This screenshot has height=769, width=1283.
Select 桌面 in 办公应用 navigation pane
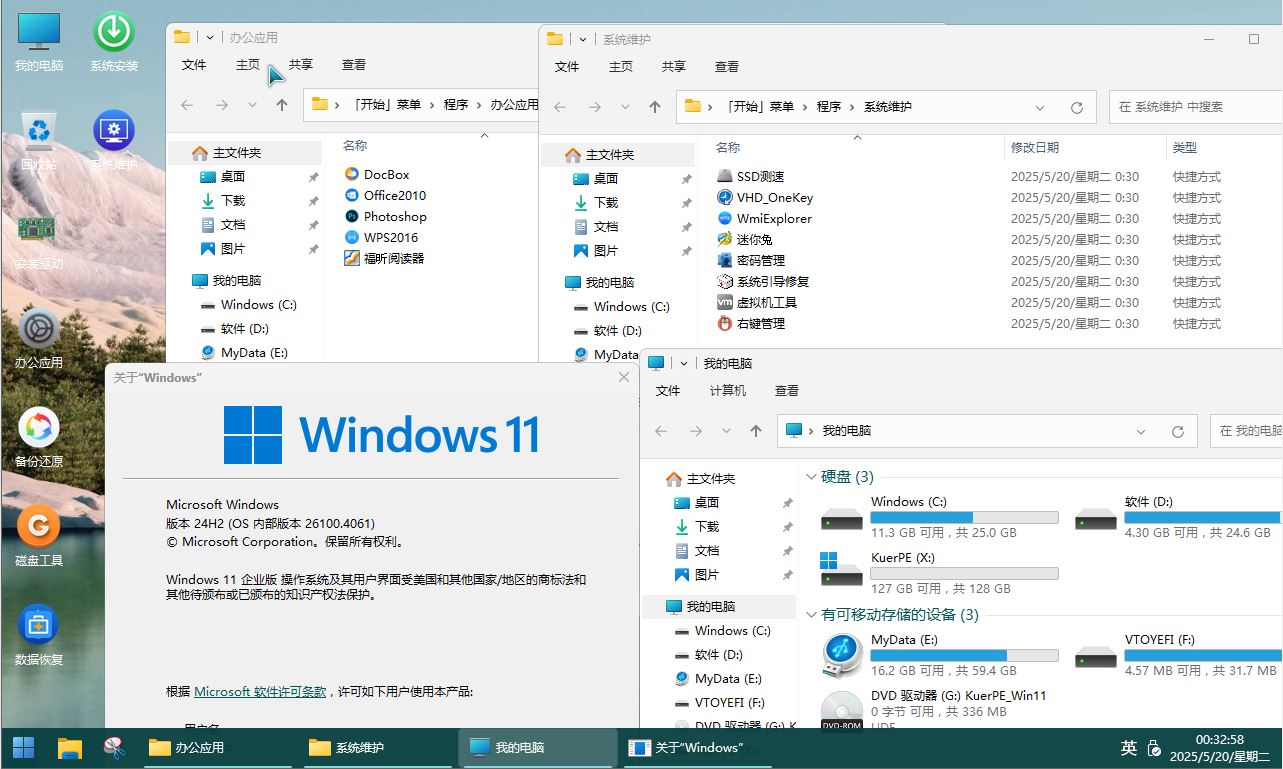[233, 176]
